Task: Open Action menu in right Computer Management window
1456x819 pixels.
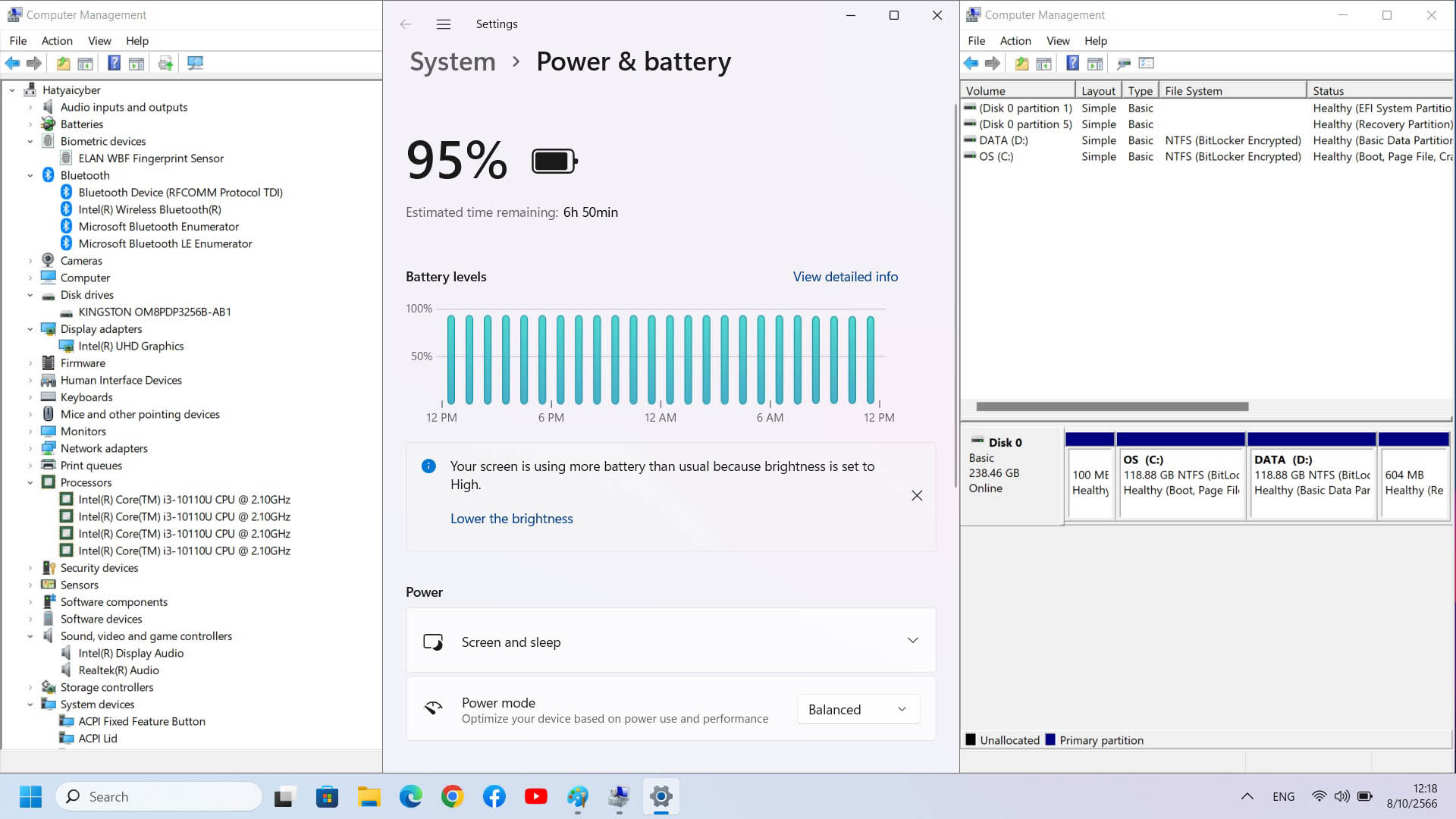Action: point(1015,41)
